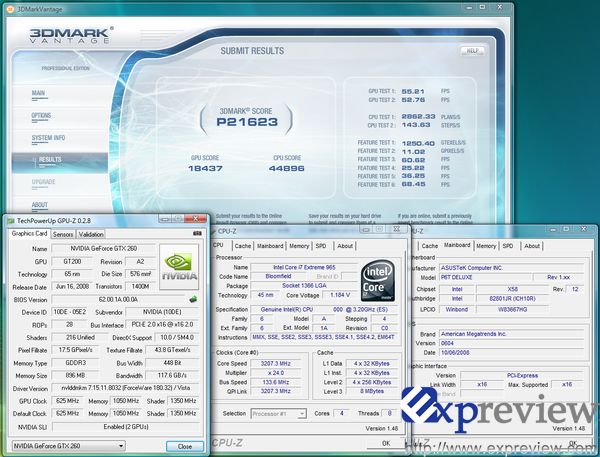Open the MAIN section in 3DMark Vantage
Image resolution: width=600 pixels, height=457 pixels.
38,93
